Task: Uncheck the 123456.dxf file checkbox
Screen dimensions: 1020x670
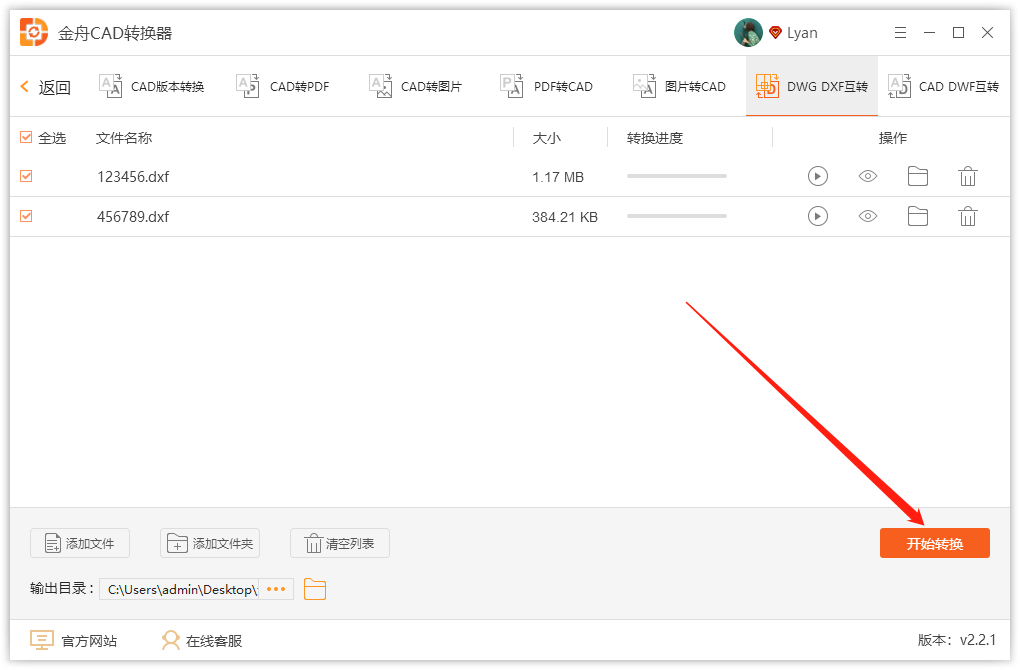Action: 26,177
